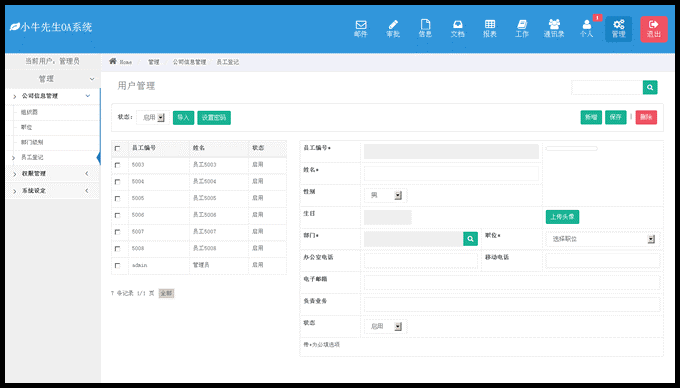Click the 电子邮箱 input field
This screenshot has width=680, height=388.
(x=512, y=283)
